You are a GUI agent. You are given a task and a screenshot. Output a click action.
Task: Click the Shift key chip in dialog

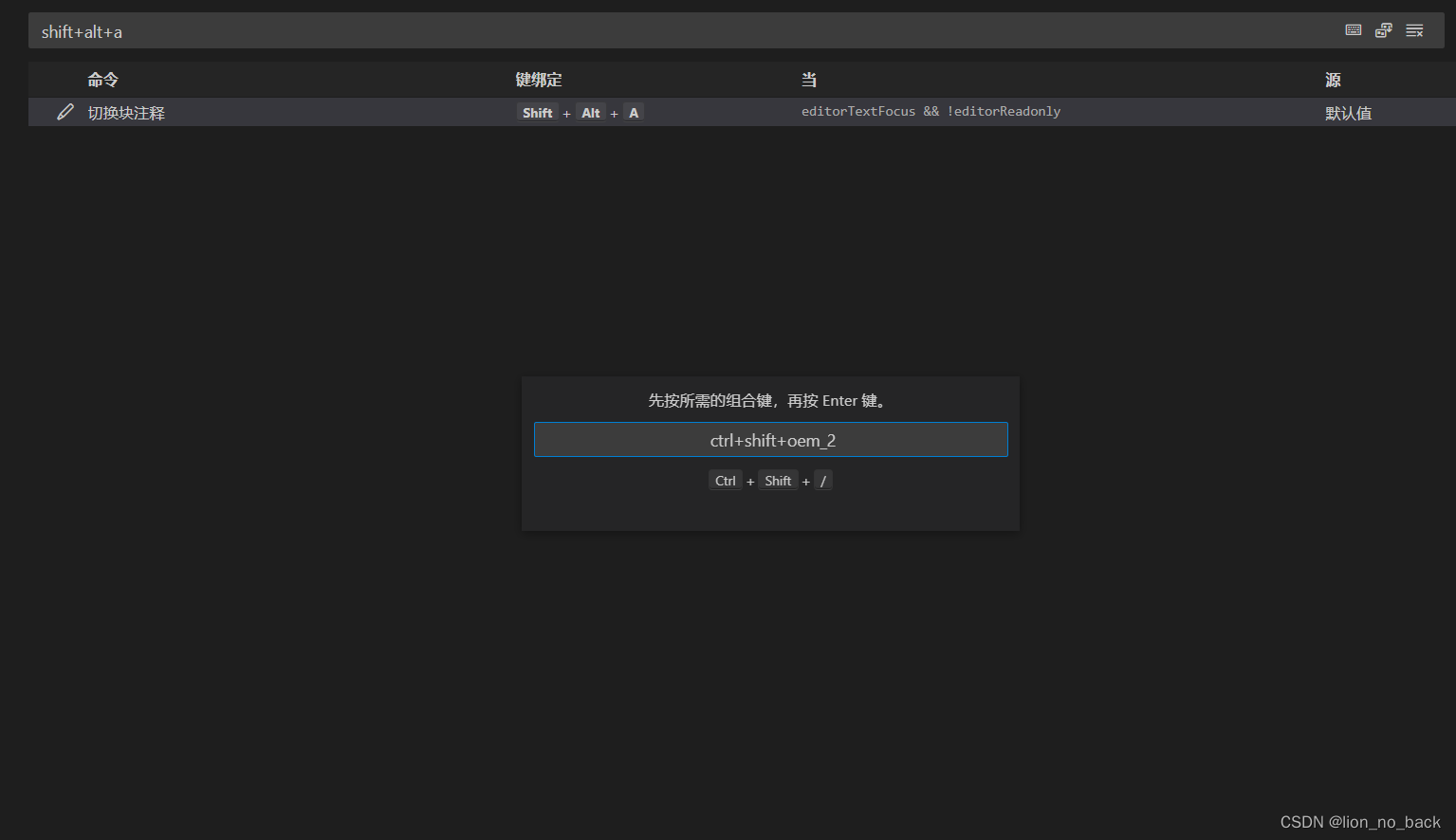click(778, 481)
